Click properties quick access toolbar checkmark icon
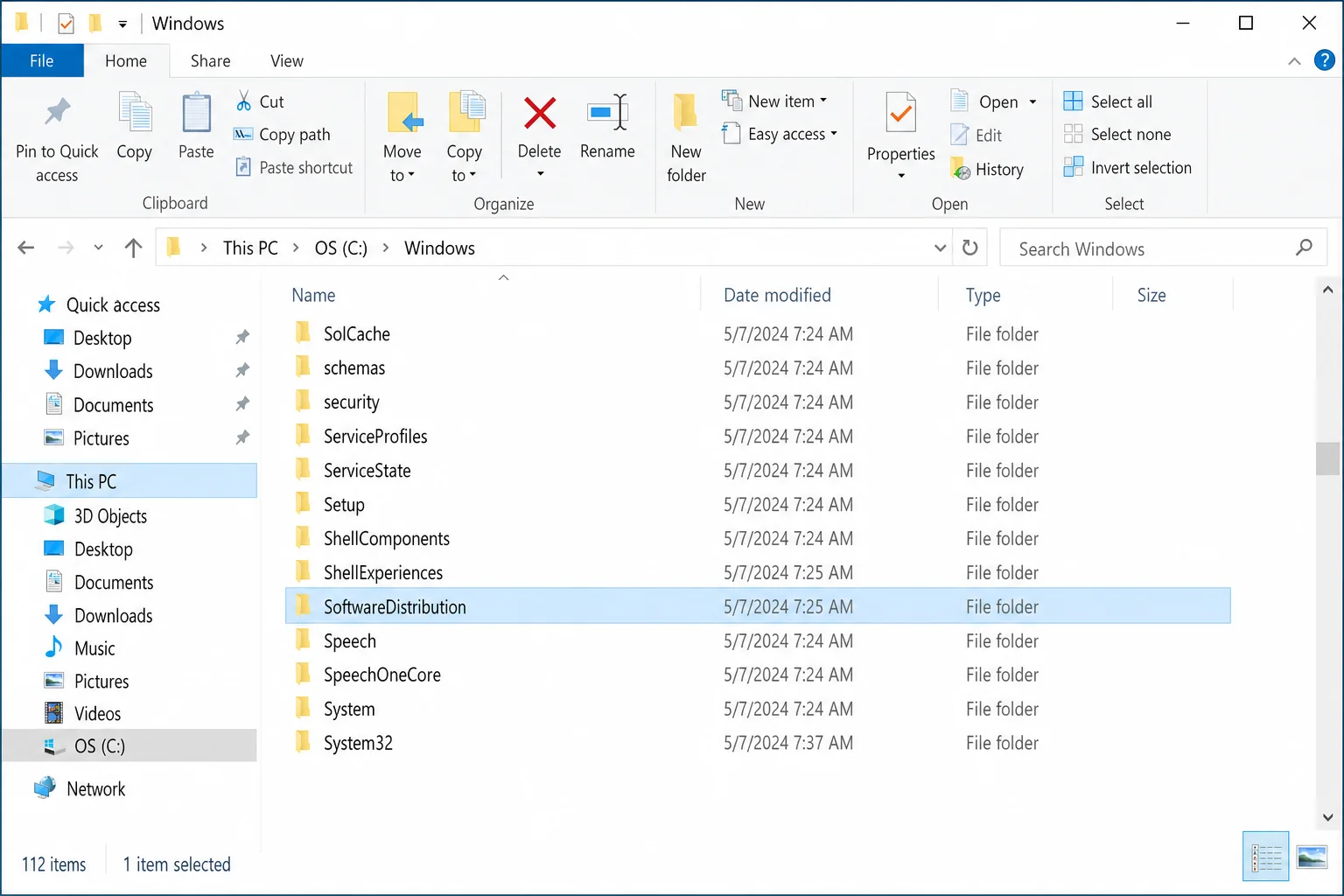Image resolution: width=1344 pixels, height=896 pixels. (x=66, y=24)
